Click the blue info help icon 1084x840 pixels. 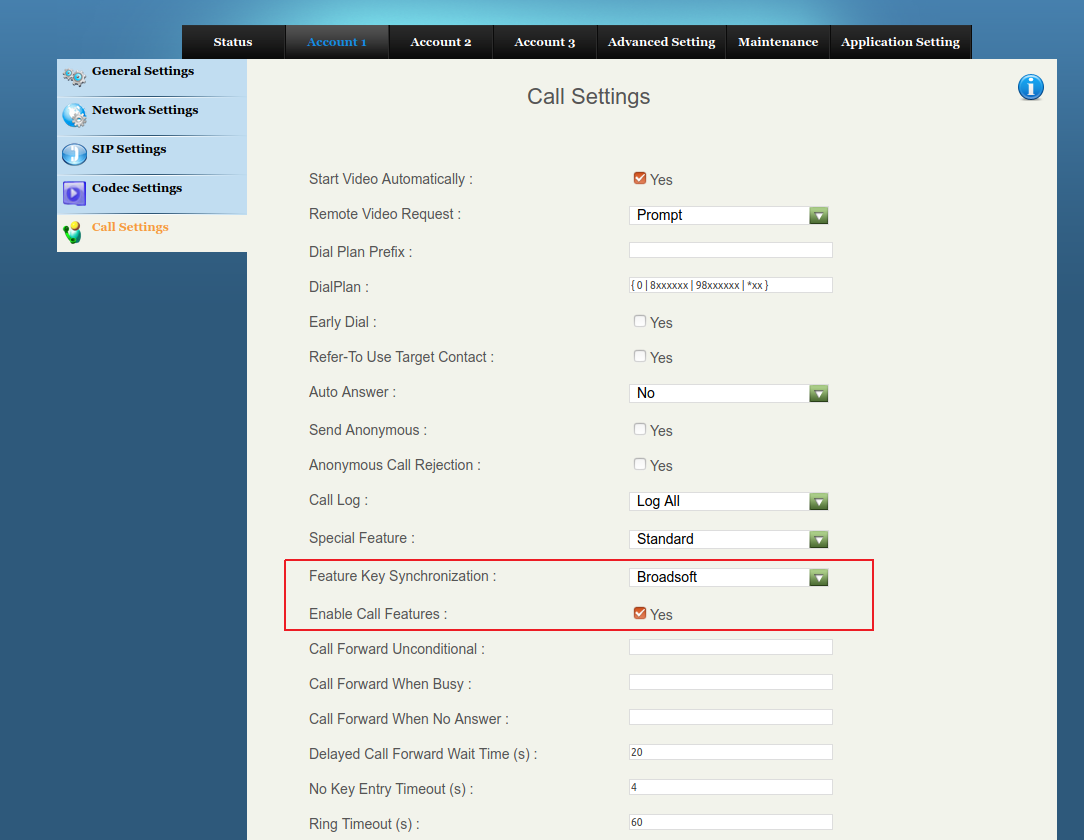pyautogui.click(x=1031, y=88)
